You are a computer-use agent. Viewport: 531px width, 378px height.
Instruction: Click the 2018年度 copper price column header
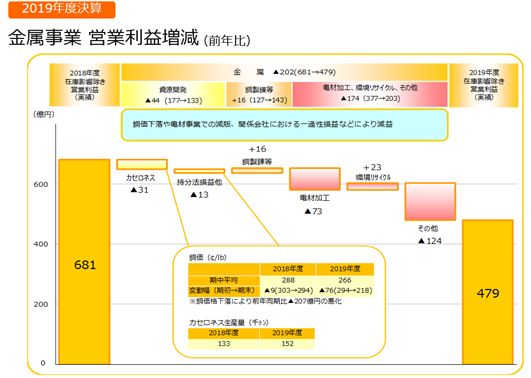[288, 269]
